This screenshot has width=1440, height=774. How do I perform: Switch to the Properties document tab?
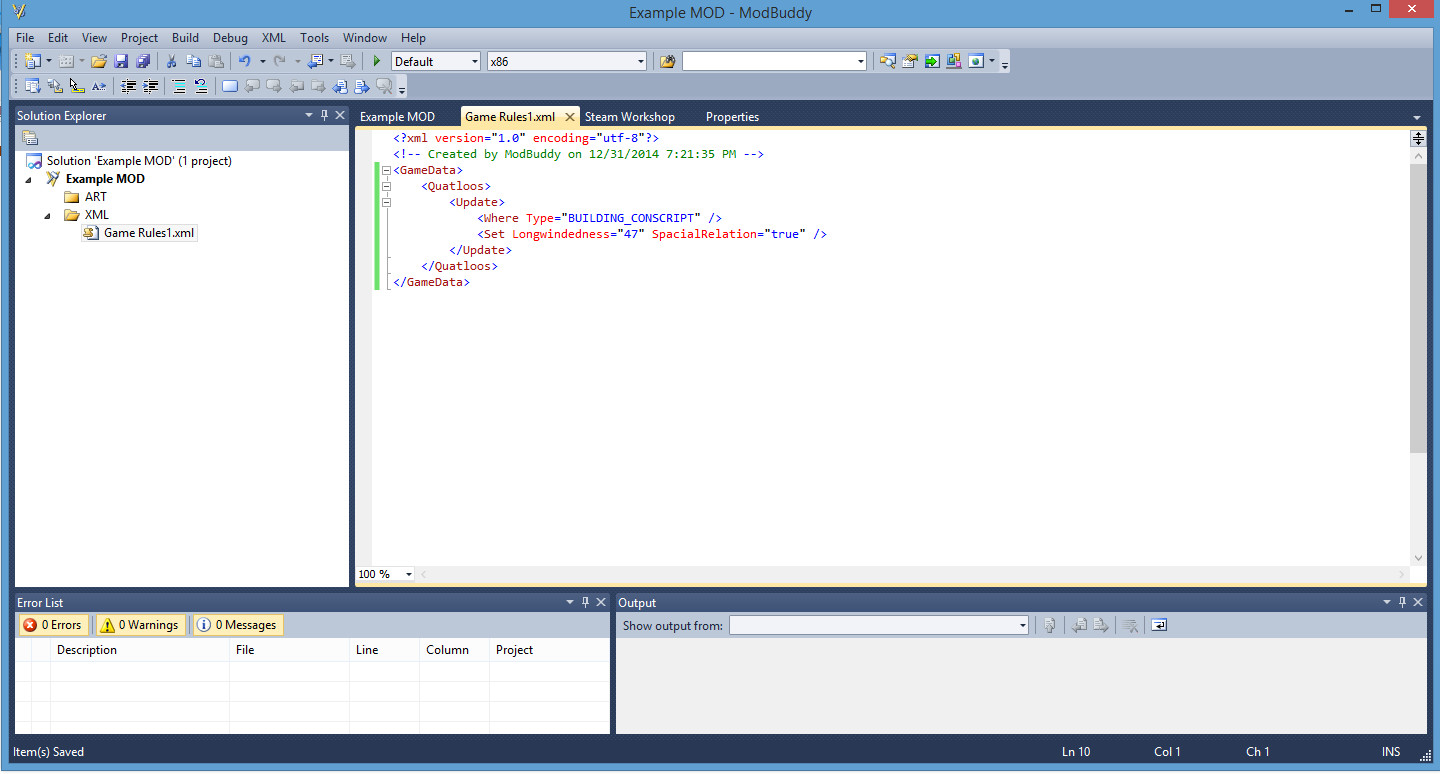point(732,117)
